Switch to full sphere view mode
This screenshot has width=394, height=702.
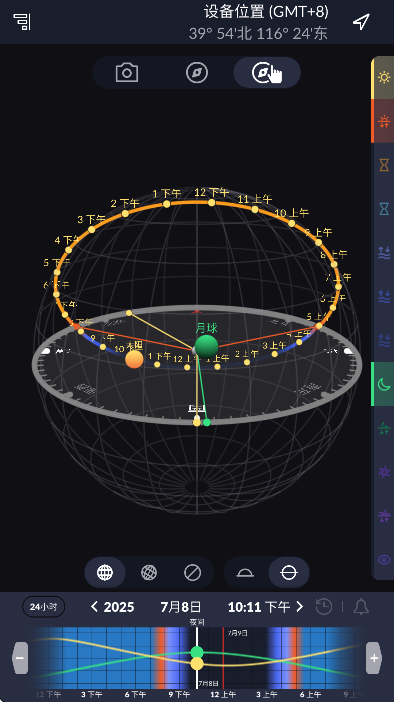pyautogui.click(x=289, y=573)
